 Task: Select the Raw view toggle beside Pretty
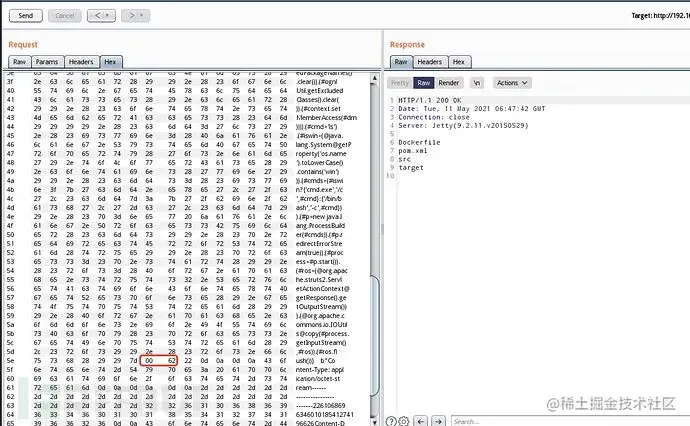click(423, 83)
